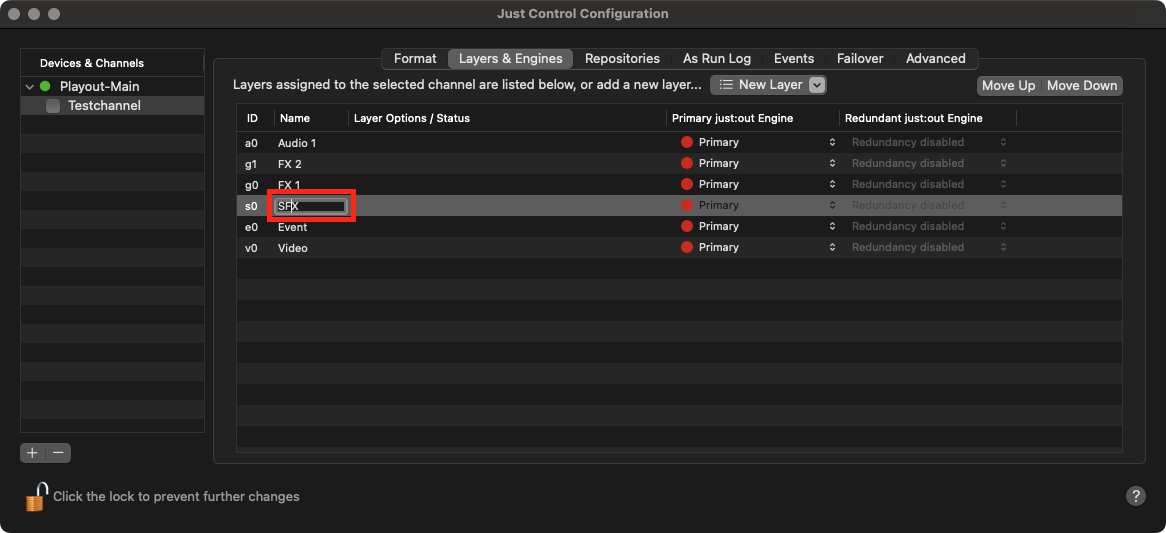Click the Move Up button
Screen dimensions: 1166x533
1008,85
